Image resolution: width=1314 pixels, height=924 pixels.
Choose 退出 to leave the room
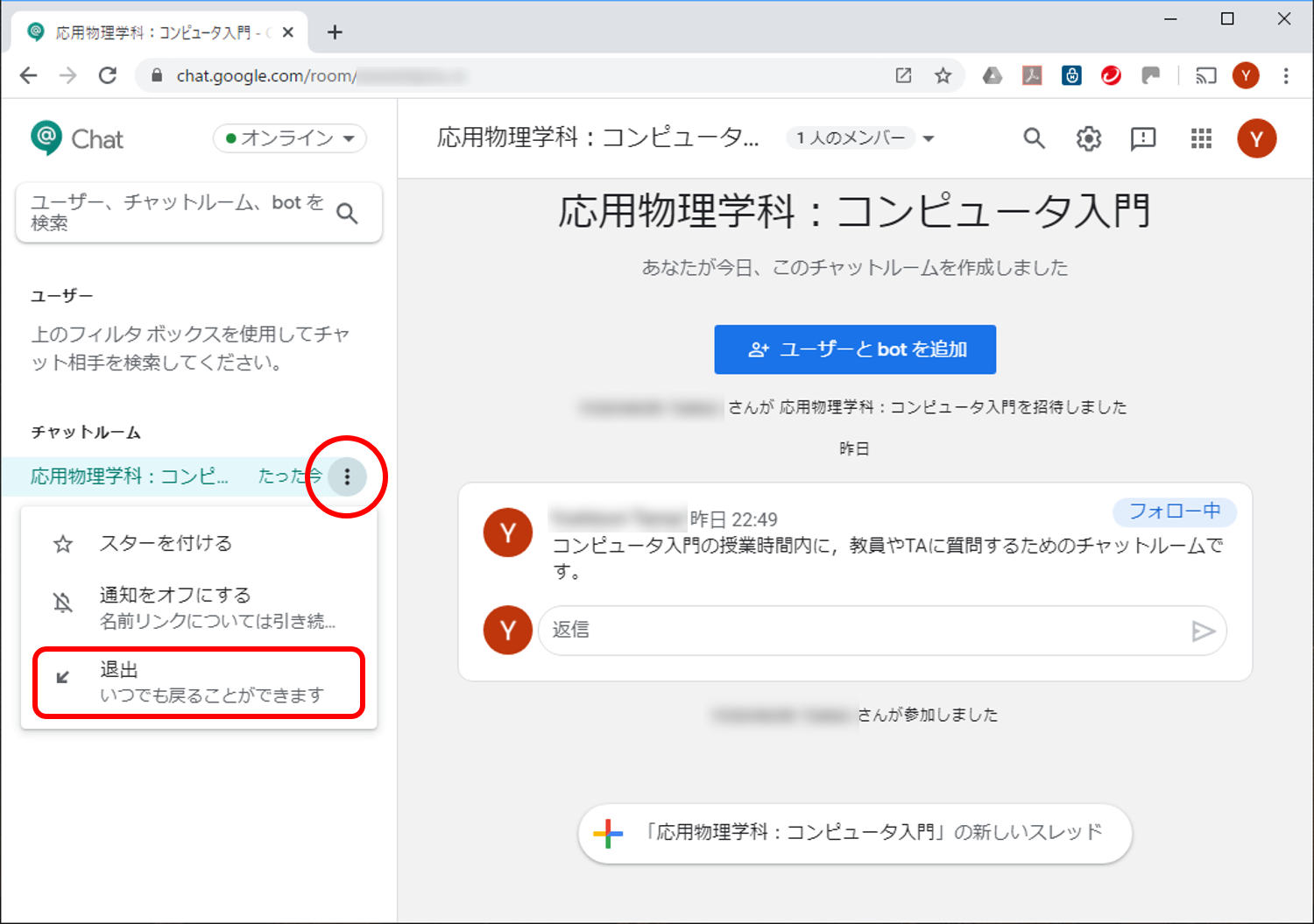pyautogui.click(x=199, y=683)
